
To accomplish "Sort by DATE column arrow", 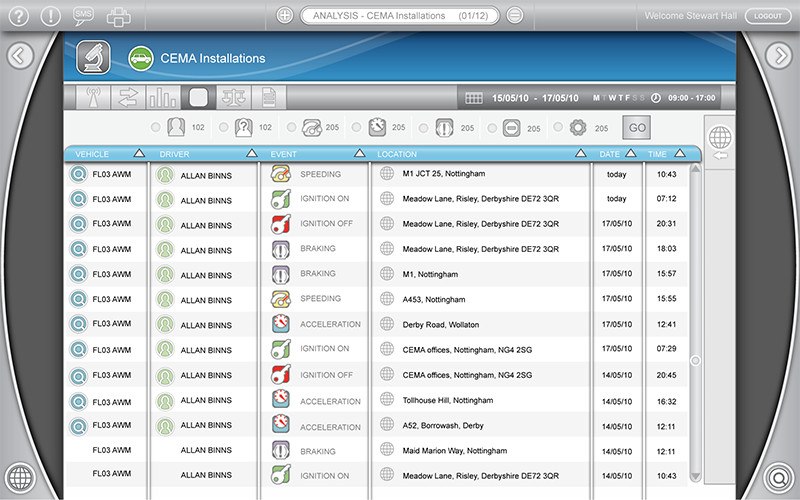I will coord(631,153).
